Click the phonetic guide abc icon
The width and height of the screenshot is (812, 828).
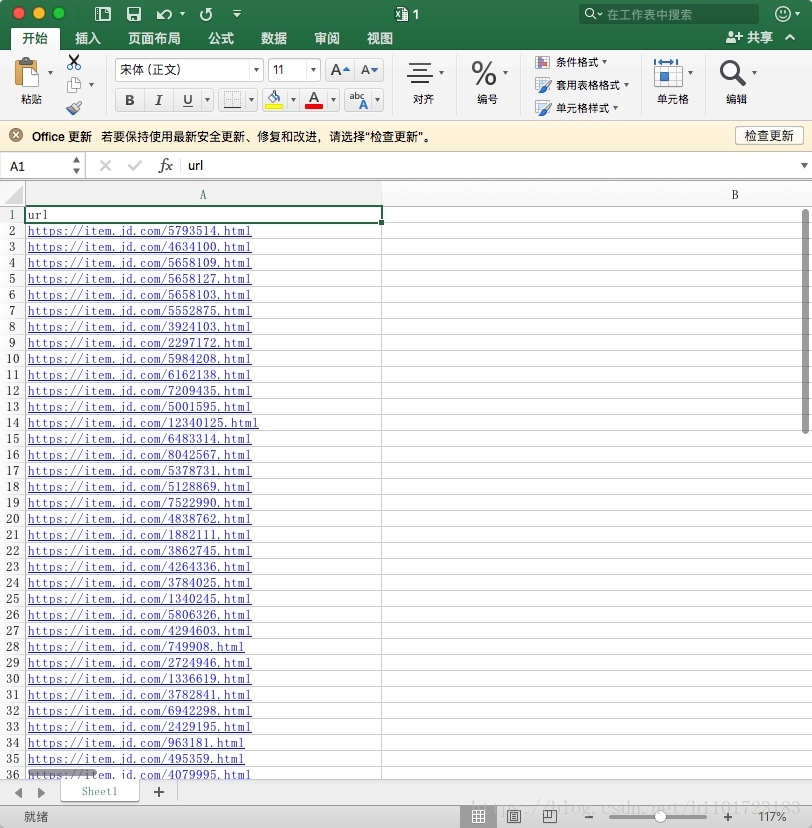coord(358,99)
